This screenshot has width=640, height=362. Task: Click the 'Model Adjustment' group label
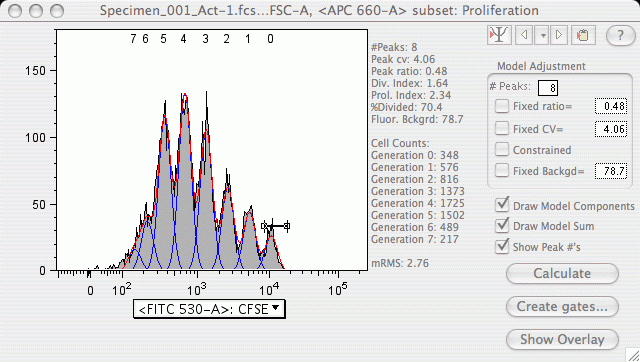pos(541,66)
